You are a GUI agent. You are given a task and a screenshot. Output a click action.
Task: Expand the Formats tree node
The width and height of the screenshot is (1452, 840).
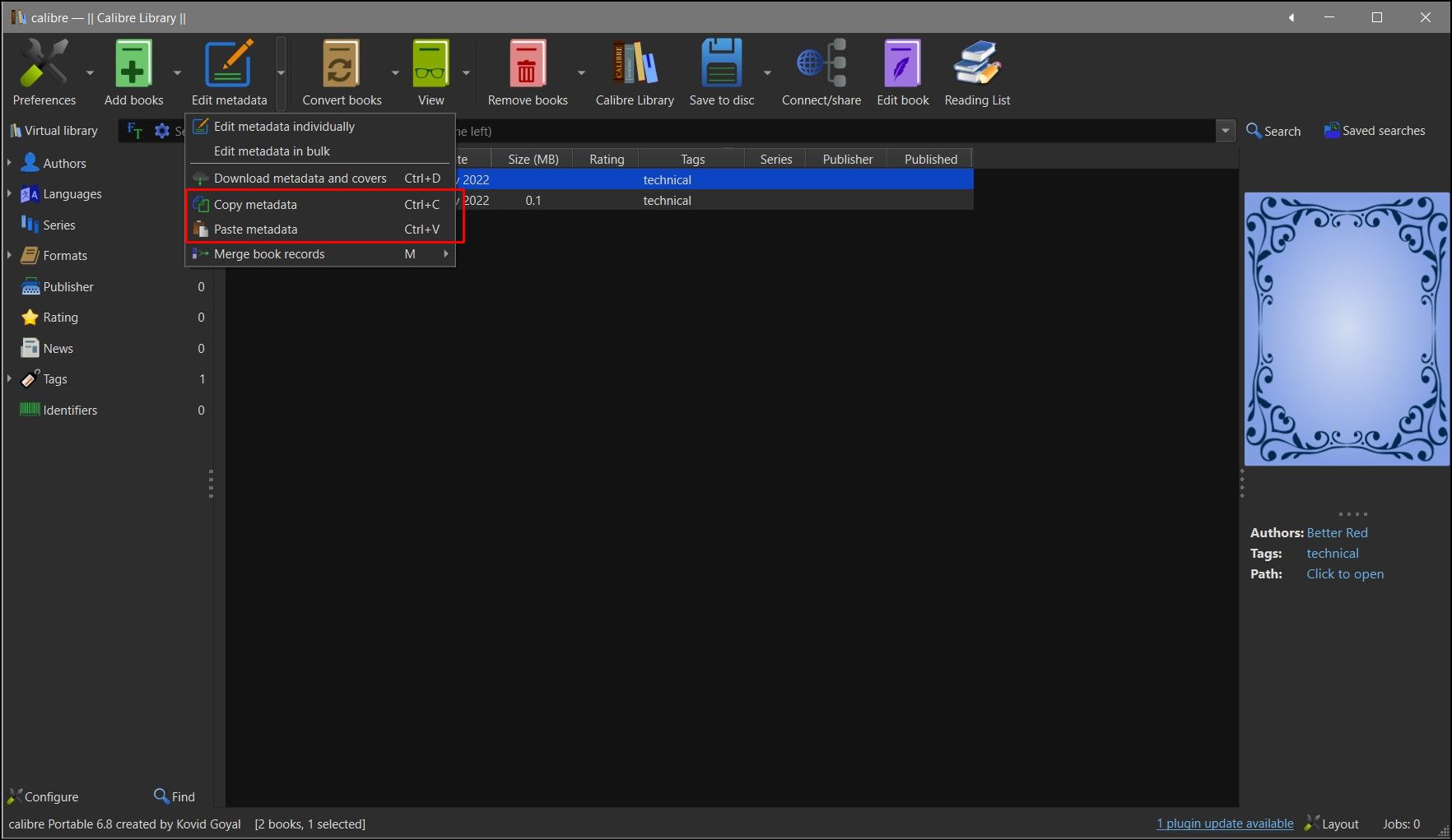point(9,256)
